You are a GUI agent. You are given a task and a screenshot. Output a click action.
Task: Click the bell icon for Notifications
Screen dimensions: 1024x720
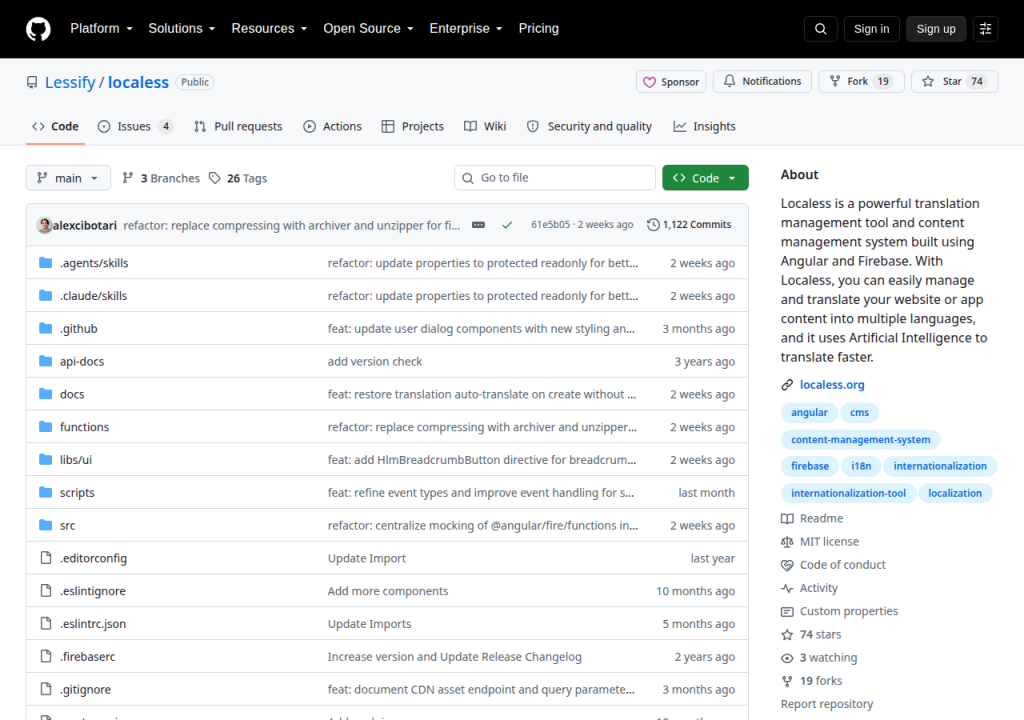pyautogui.click(x=729, y=81)
